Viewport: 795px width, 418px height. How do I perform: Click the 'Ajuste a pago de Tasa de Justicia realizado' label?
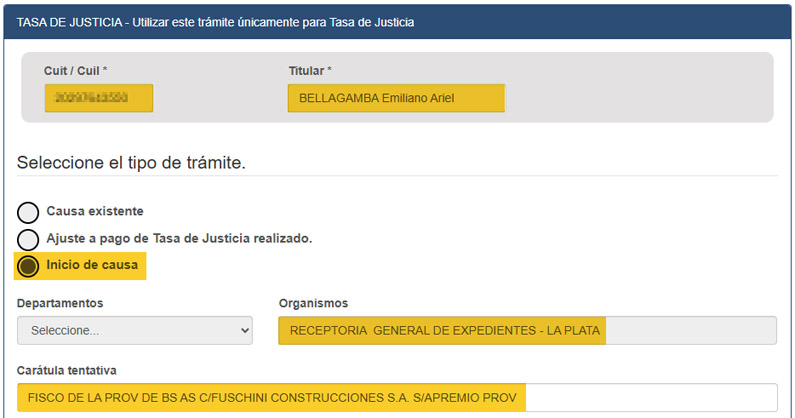click(180, 238)
